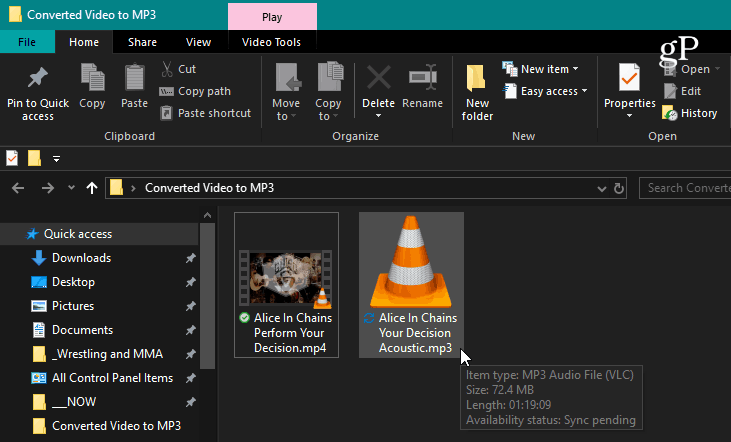Click the Forward navigation arrow
Screen dimensions: 731x442
47,188
